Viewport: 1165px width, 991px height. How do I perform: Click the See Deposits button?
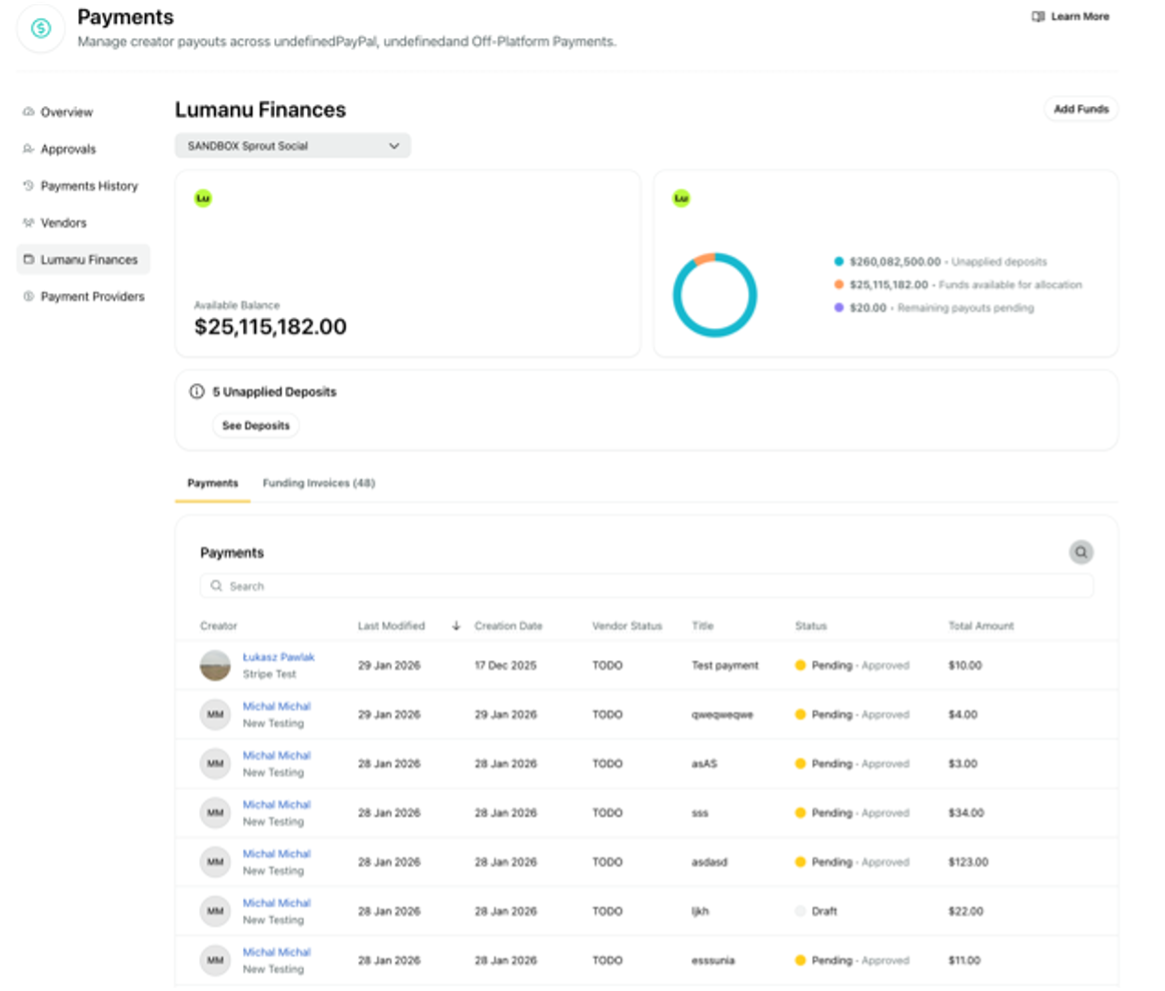256,426
